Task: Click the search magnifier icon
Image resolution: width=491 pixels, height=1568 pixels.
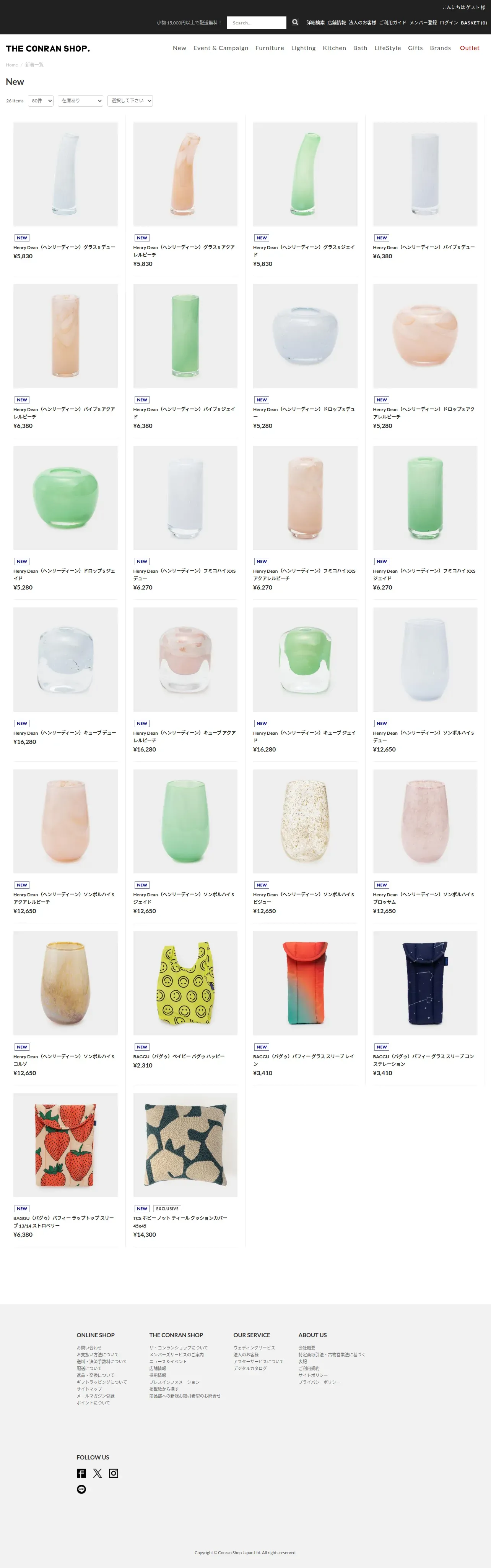Action: (x=295, y=23)
